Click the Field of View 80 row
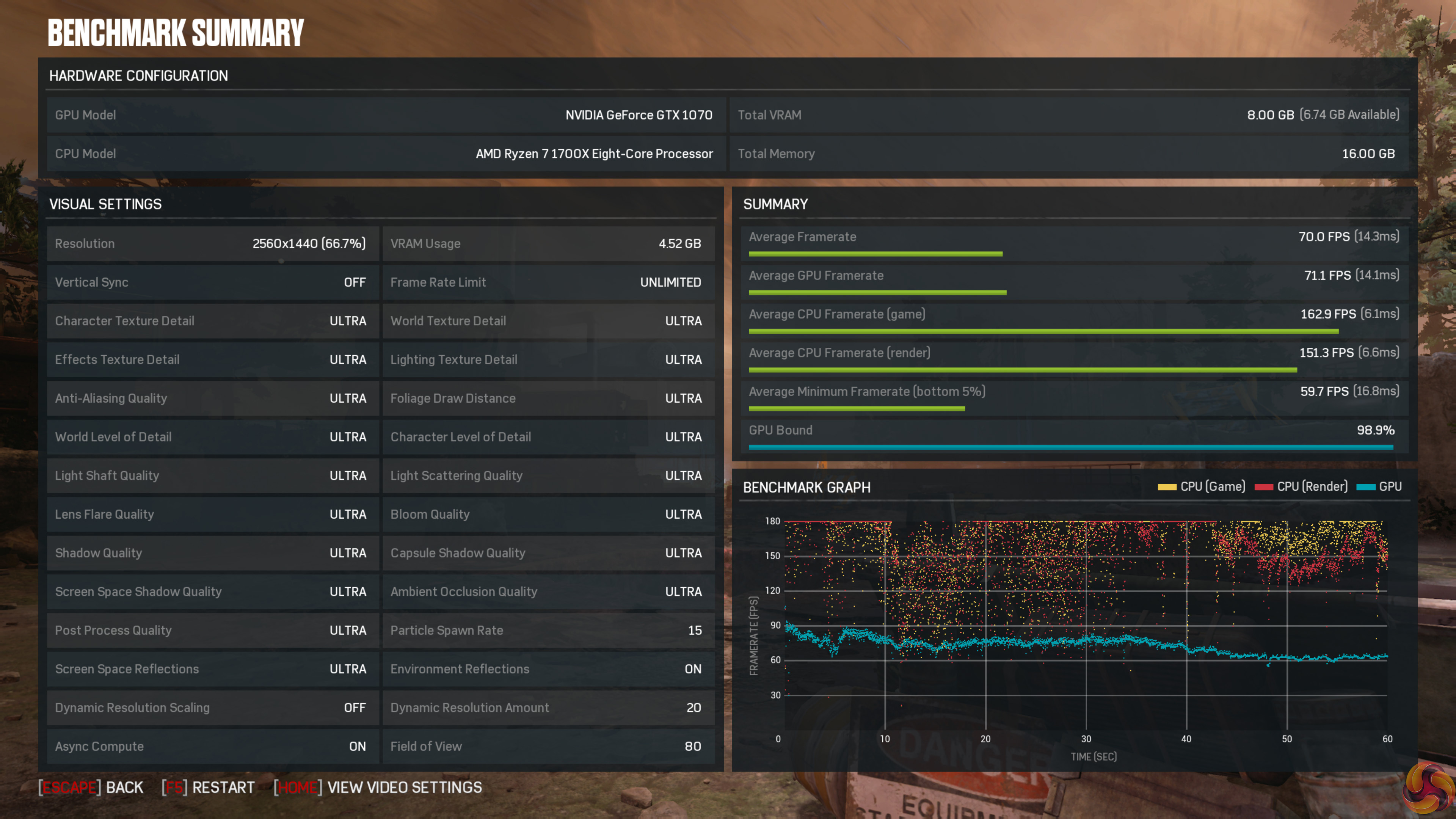Viewport: 1456px width, 819px height. click(x=548, y=746)
